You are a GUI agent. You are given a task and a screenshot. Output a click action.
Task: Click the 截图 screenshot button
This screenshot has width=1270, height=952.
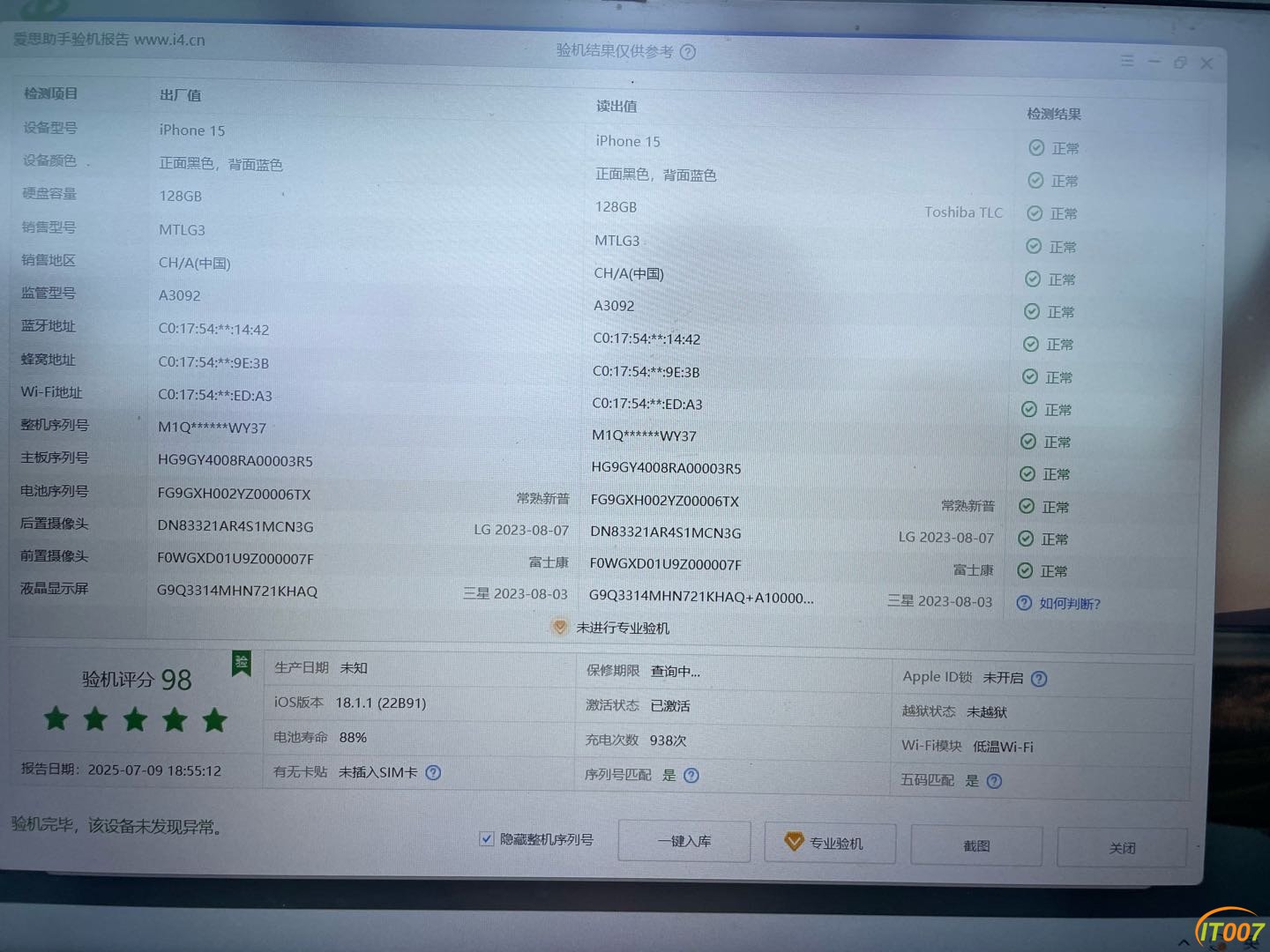[976, 846]
